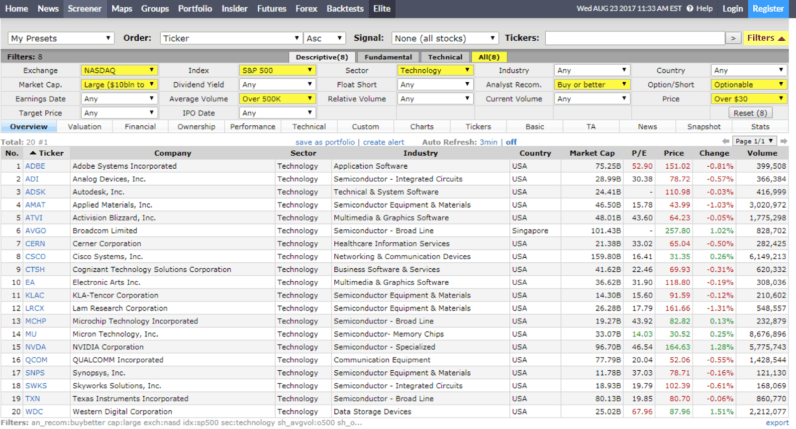
Task: Sort by the P/E column header
Action: coord(639,153)
